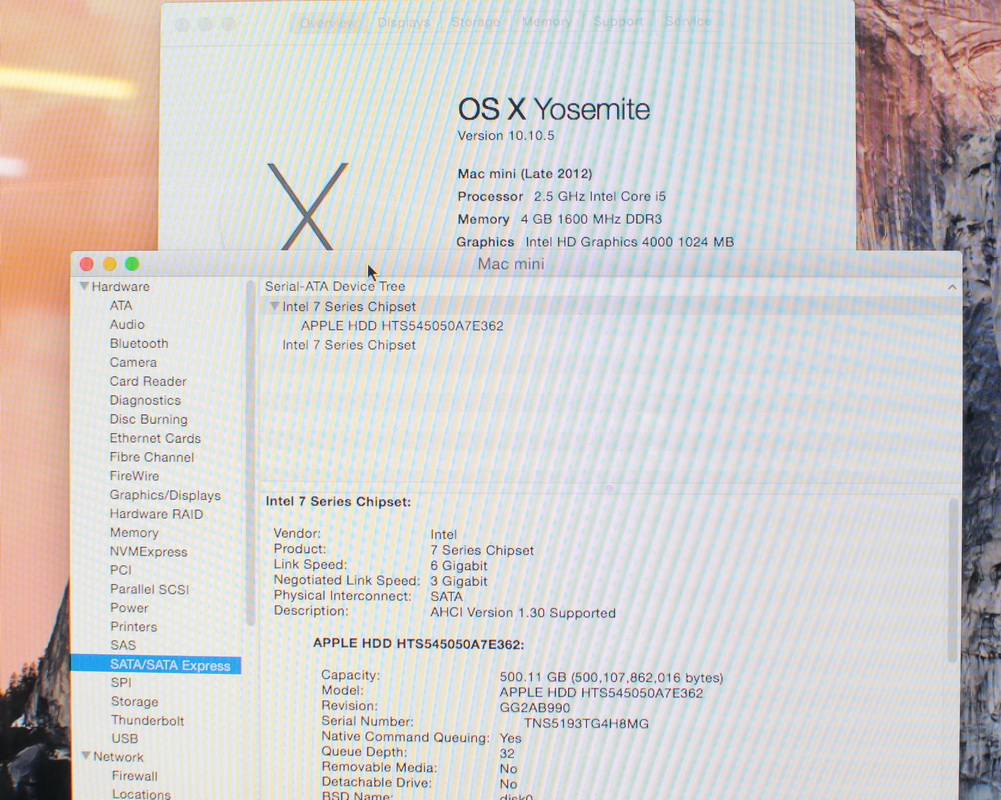Open Memory tab in About This Mac

pyautogui.click(x=546, y=22)
